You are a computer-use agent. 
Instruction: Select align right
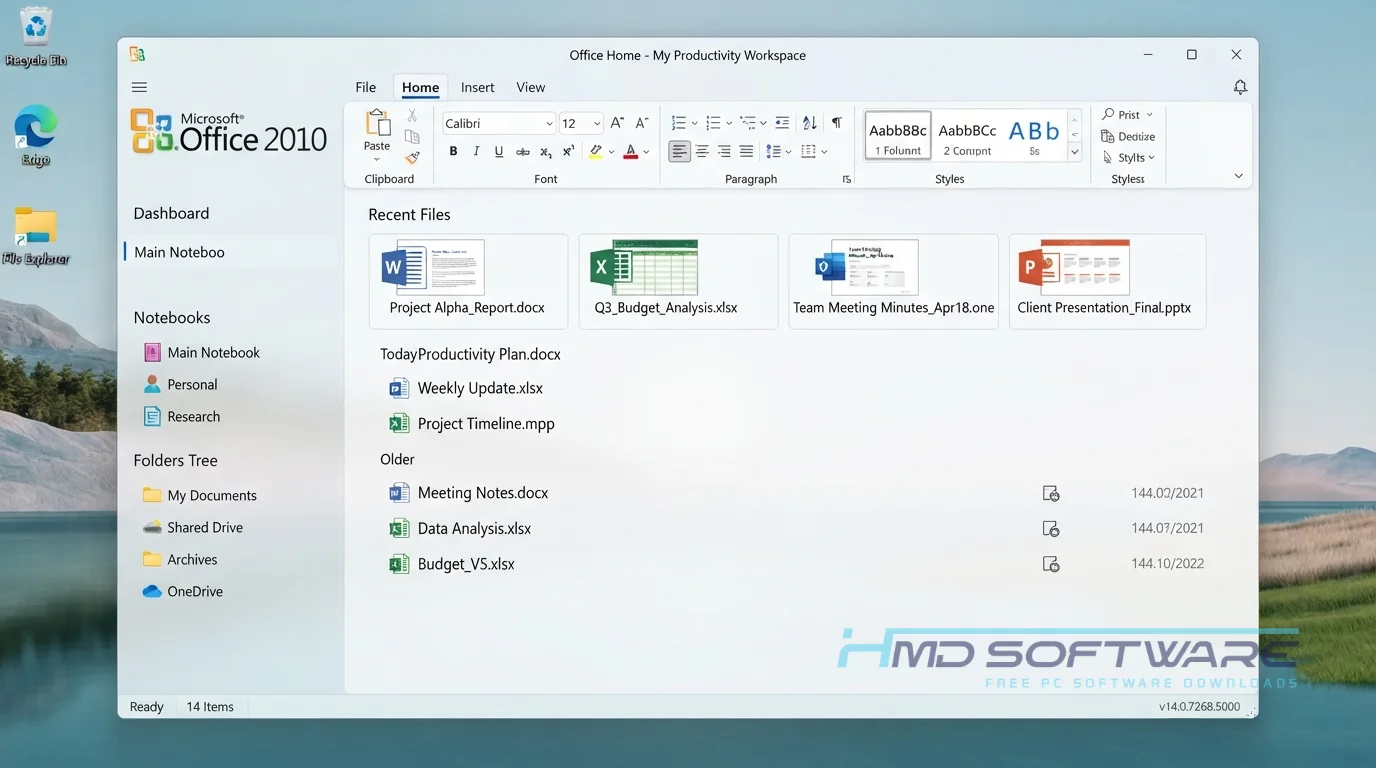tap(724, 152)
